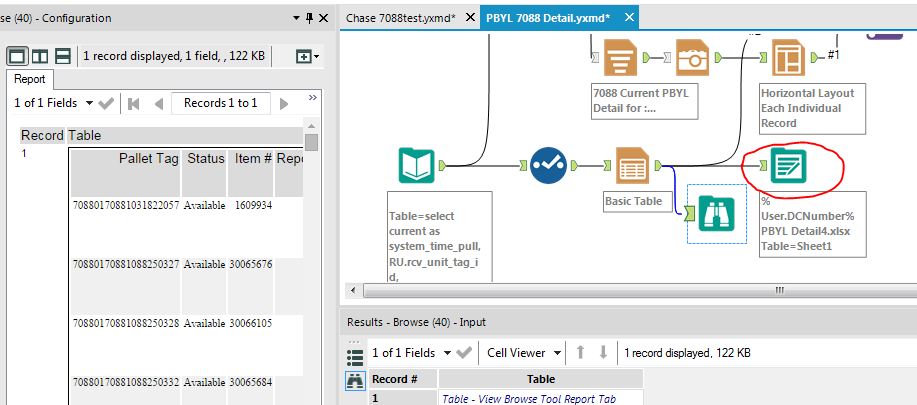Click the down arrow in Results toolbar
The height and width of the screenshot is (405, 917).
(x=603, y=352)
